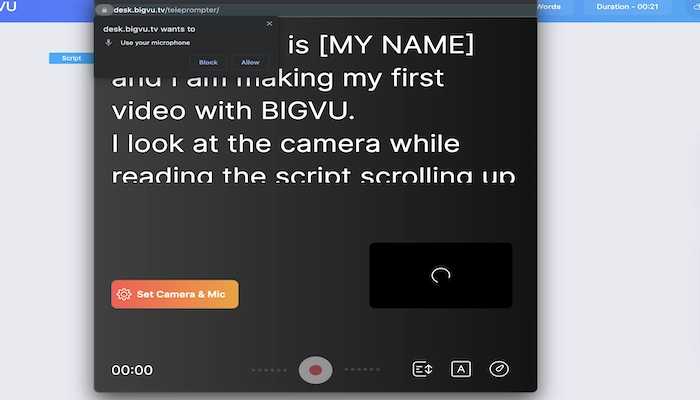Click the 00:00 recording timer
This screenshot has width=700, height=400.
tap(132, 370)
